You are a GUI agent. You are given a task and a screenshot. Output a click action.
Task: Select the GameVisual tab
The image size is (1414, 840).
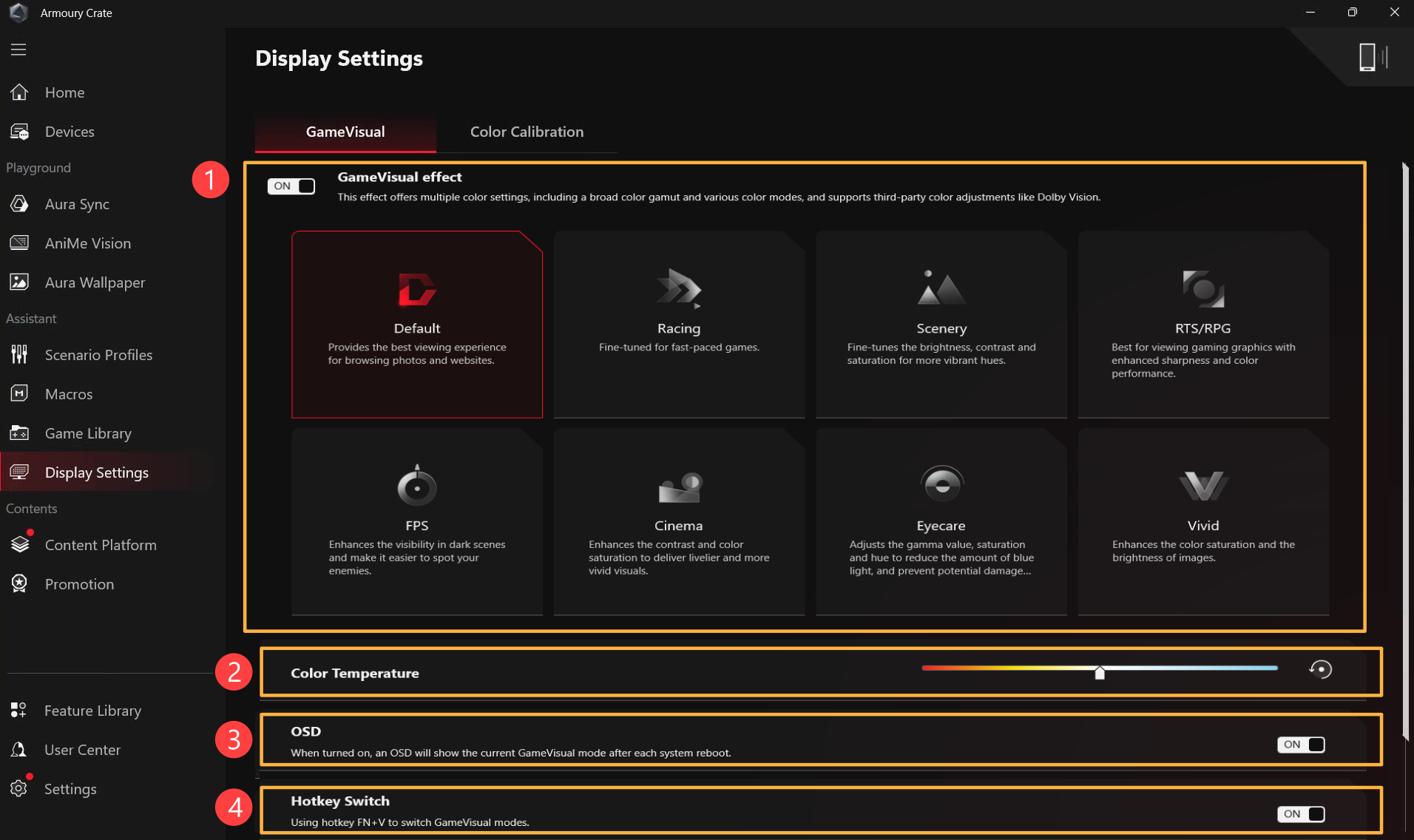345,132
